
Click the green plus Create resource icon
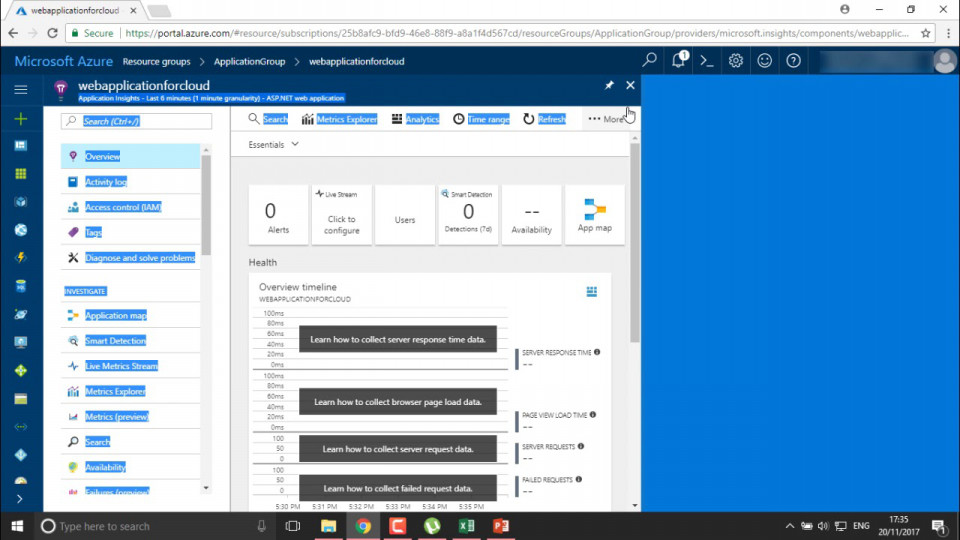[21, 118]
